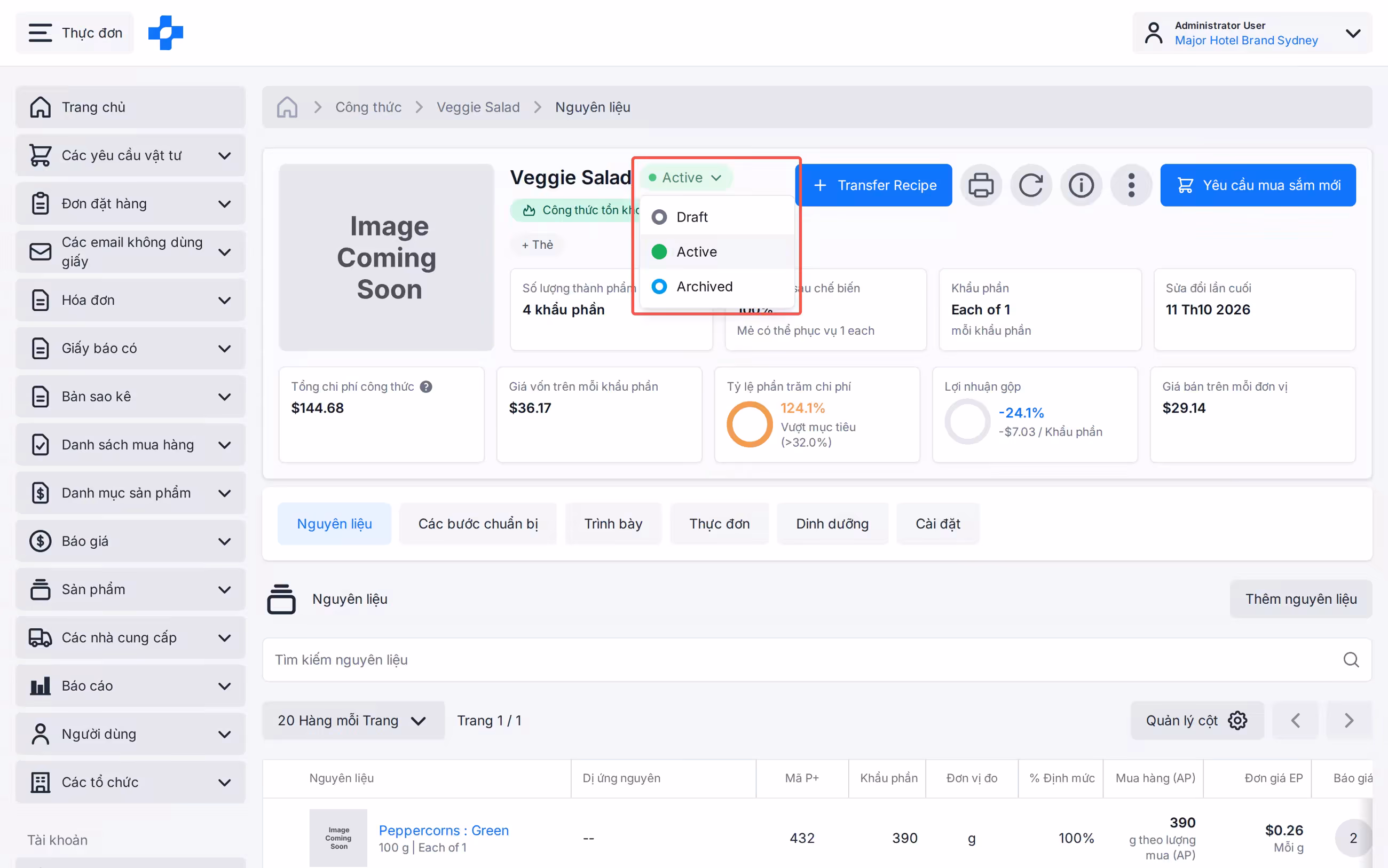
Task: Click the Công thức breadcrumb link
Action: click(368, 107)
